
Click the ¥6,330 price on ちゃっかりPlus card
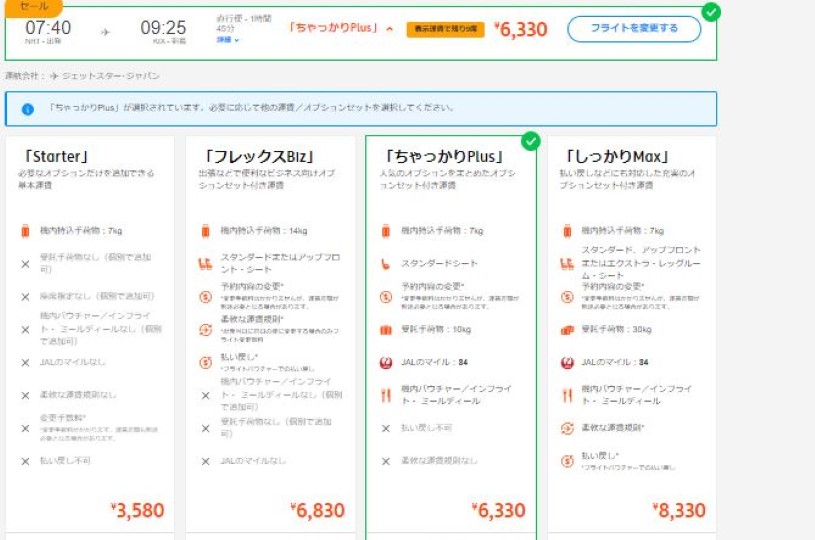(x=498, y=510)
